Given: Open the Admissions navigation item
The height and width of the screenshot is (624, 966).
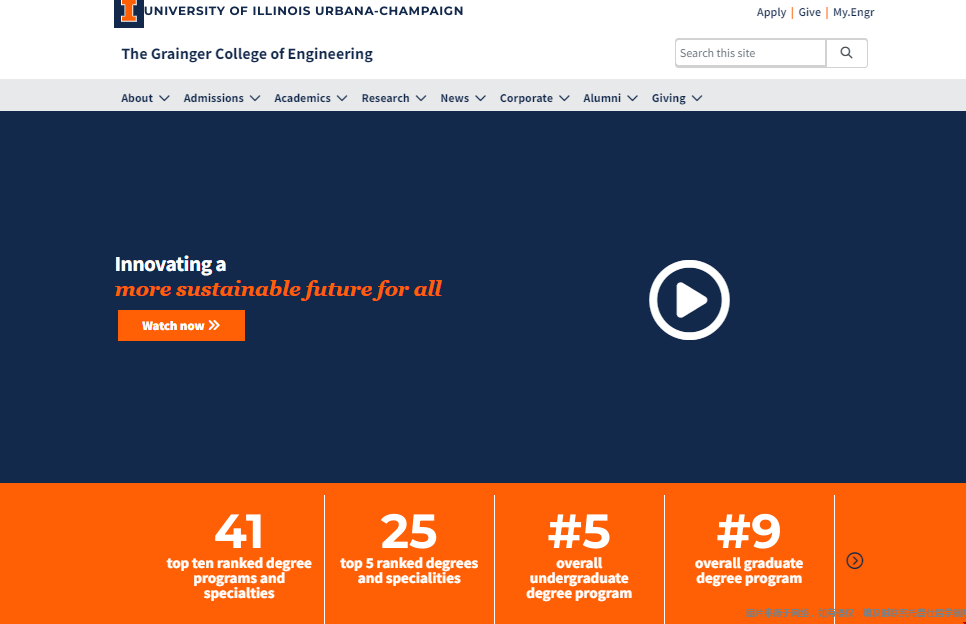Looking at the screenshot, I should tap(214, 98).
